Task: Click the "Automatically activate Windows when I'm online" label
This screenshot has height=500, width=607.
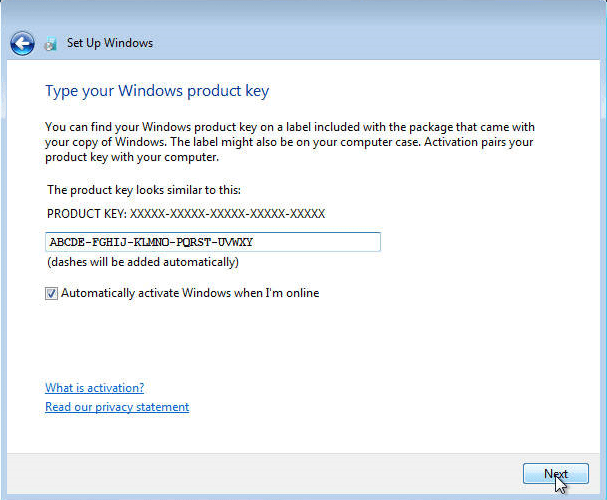Action: point(190,294)
